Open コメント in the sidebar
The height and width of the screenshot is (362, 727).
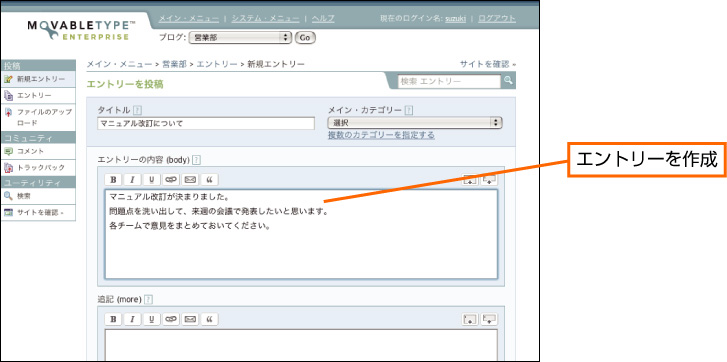tap(38, 151)
